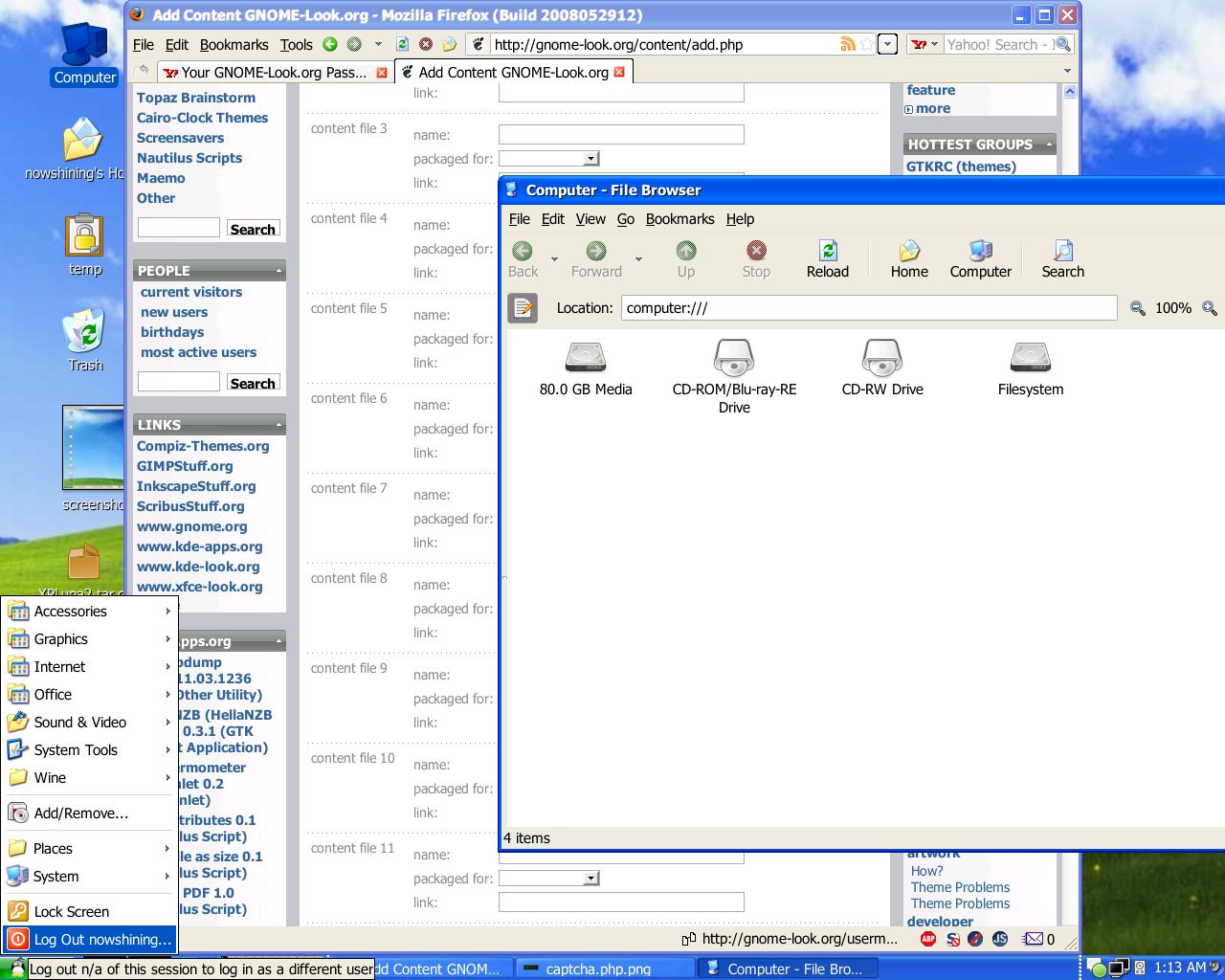This screenshot has height=980, width=1225.
Task: Click the network monitors tray icon
Action: [1118, 969]
